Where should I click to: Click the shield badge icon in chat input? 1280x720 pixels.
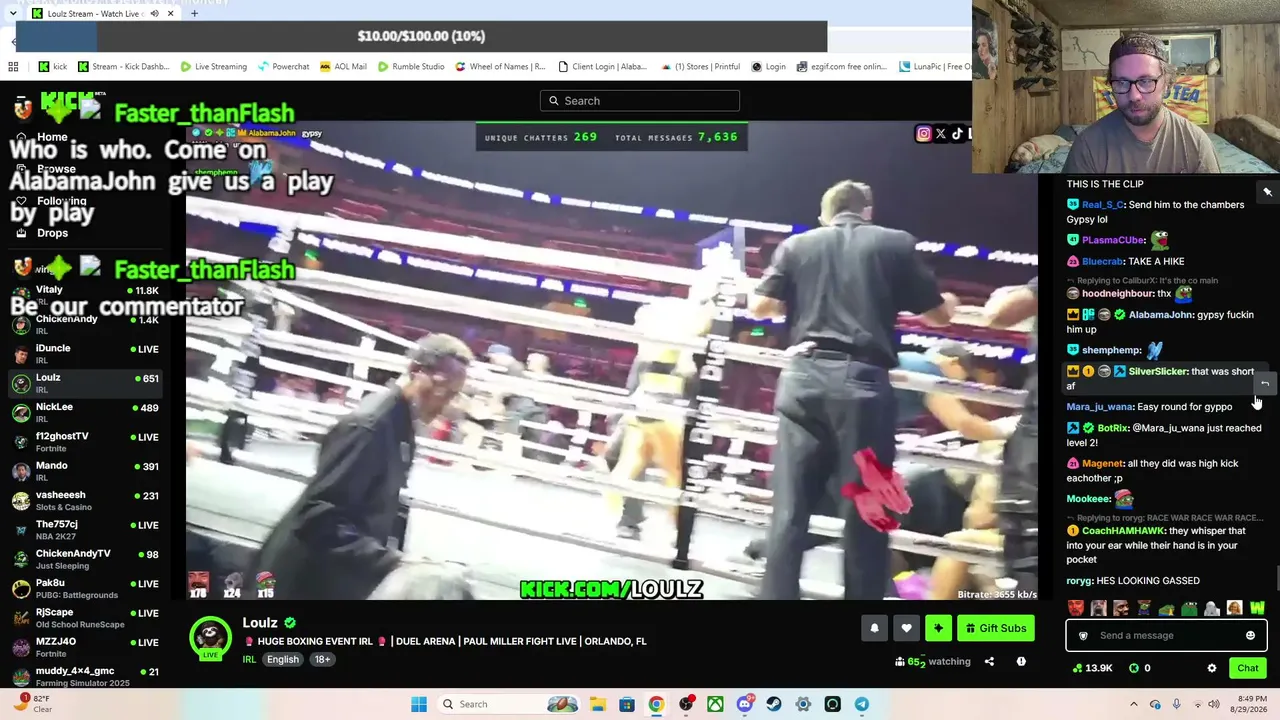pos(1082,635)
